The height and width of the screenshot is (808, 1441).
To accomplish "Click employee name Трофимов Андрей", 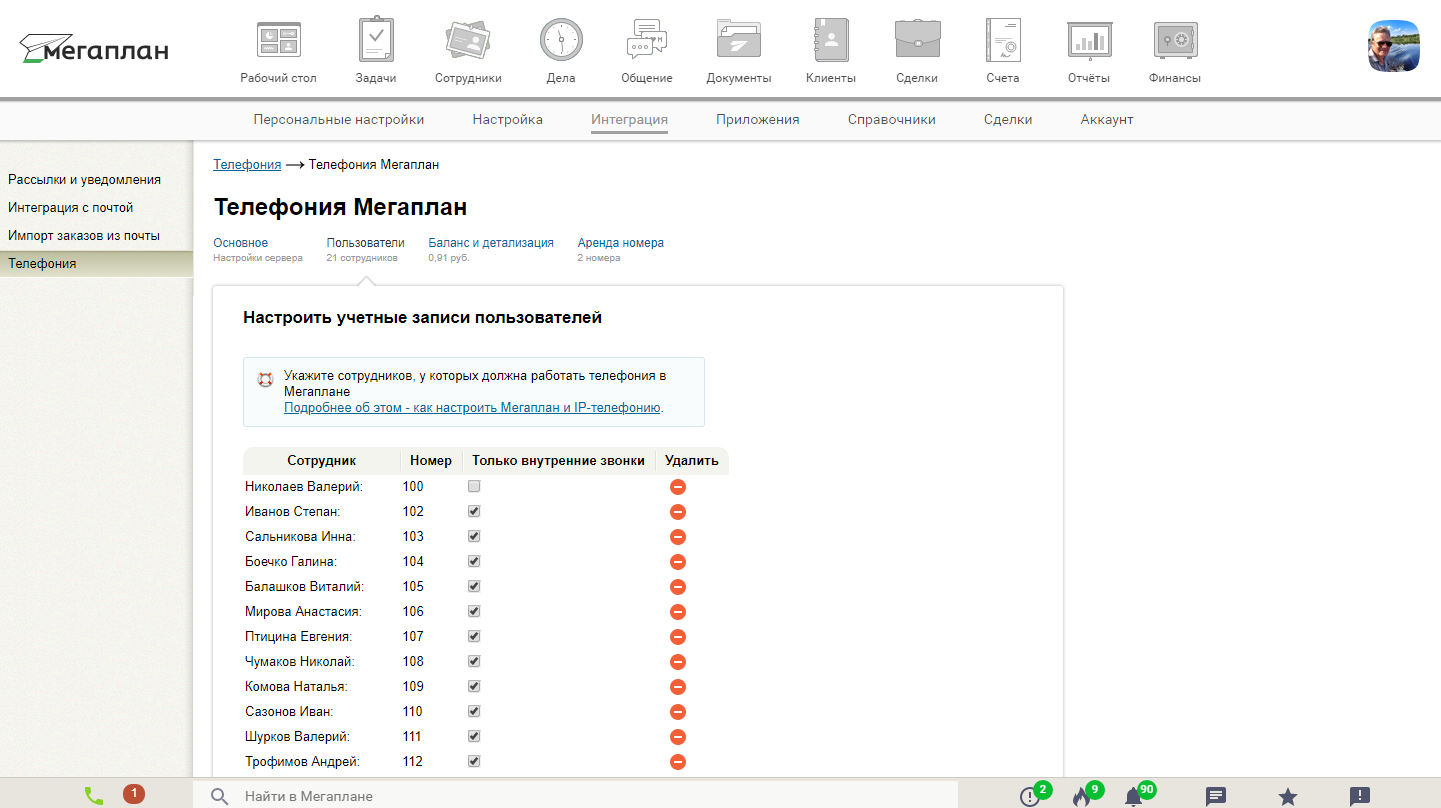I will point(302,762).
